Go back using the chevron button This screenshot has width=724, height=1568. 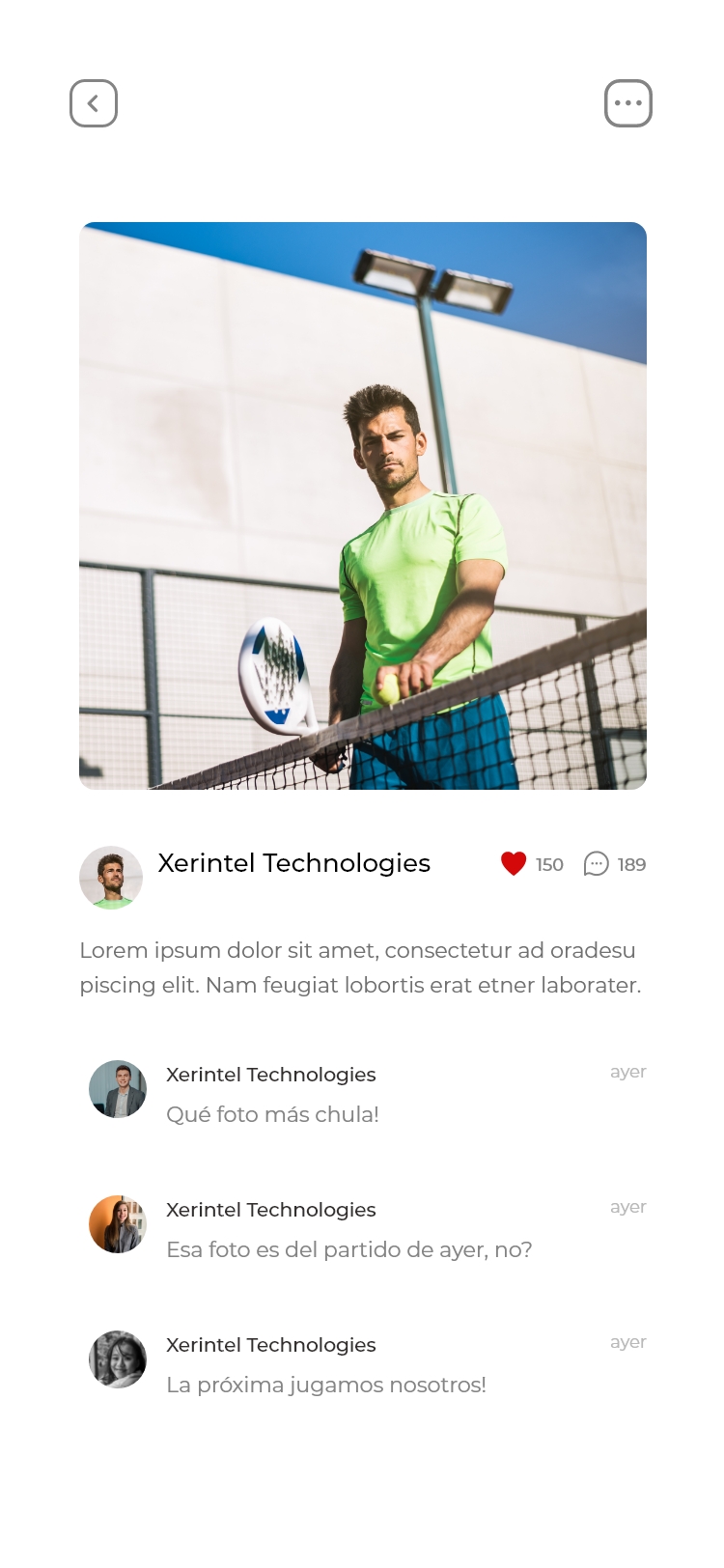click(94, 103)
